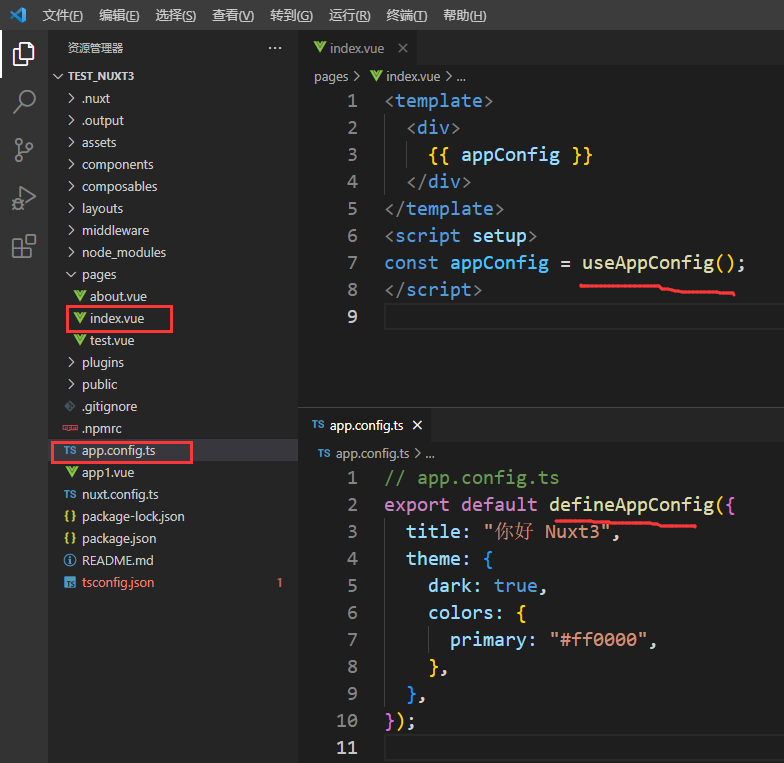Expand the node_modules folder
Viewport: 784px width, 763px height.
pos(72,252)
